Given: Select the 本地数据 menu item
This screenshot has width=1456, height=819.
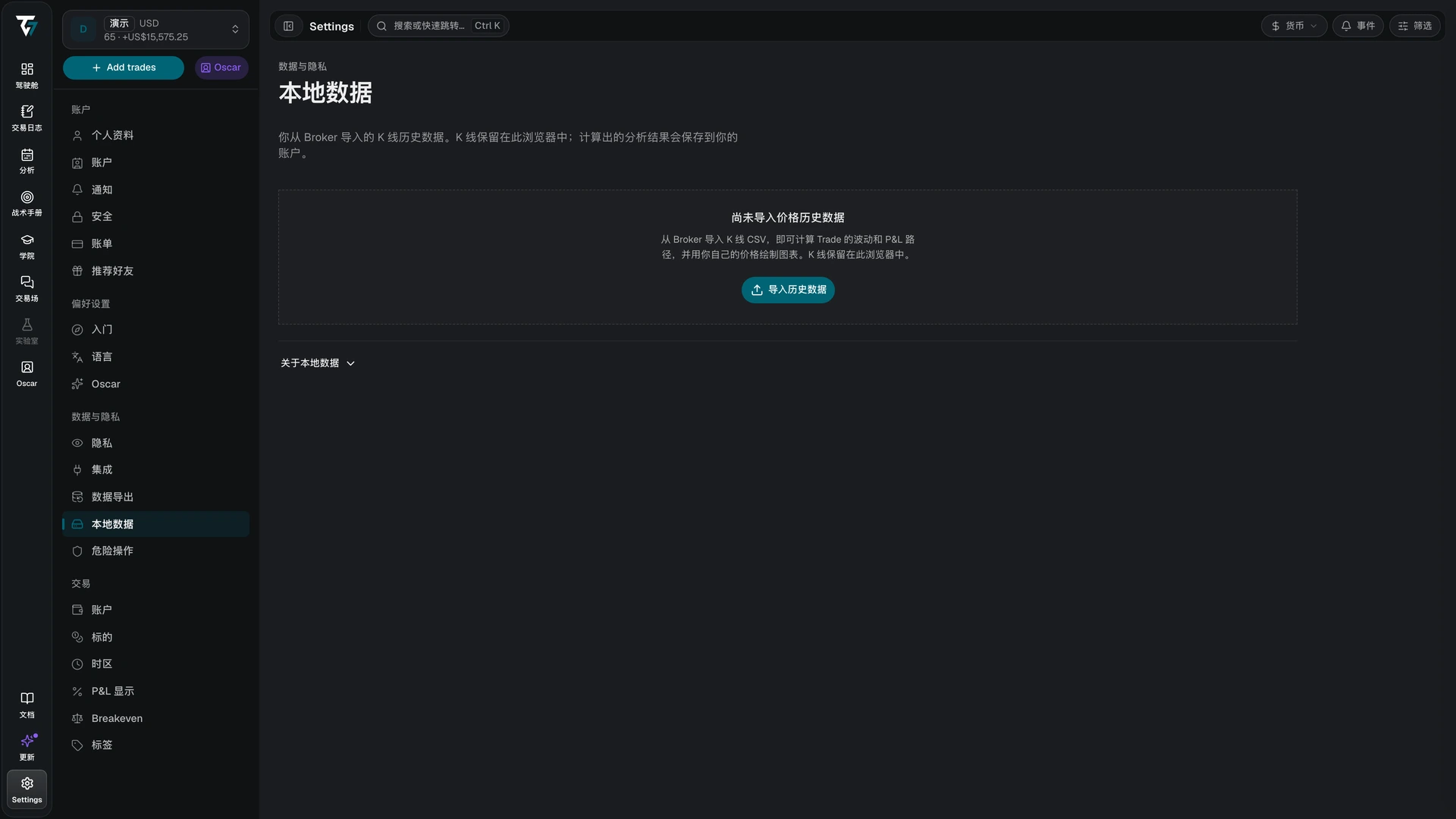Looking at the screenshot, I should pyautogui.click(x=155, y=524).
